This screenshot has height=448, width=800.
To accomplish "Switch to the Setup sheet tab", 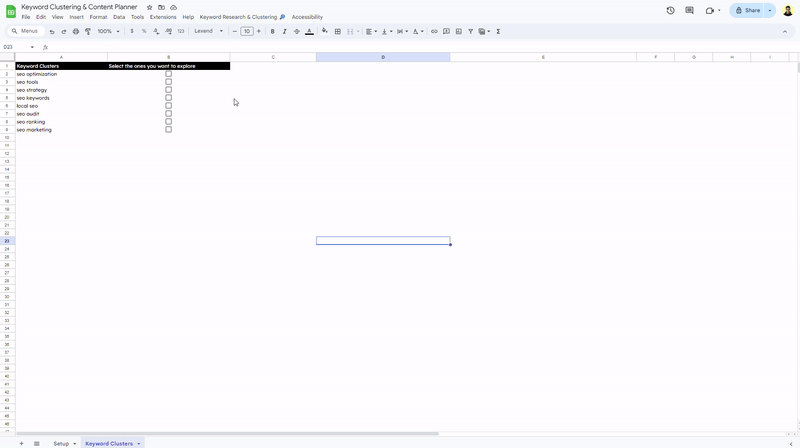I will [x=61, y=444].
